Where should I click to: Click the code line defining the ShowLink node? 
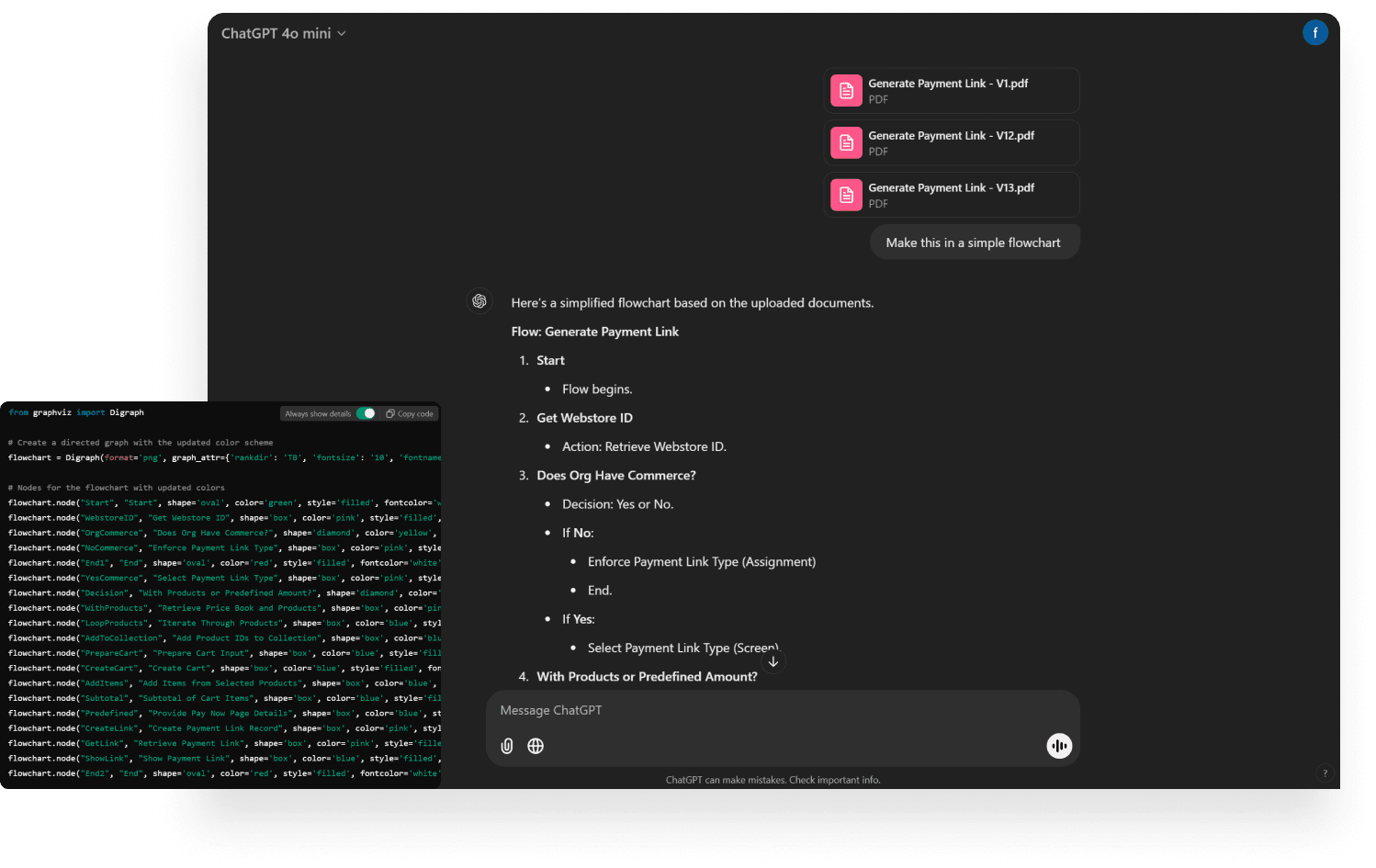225,759
